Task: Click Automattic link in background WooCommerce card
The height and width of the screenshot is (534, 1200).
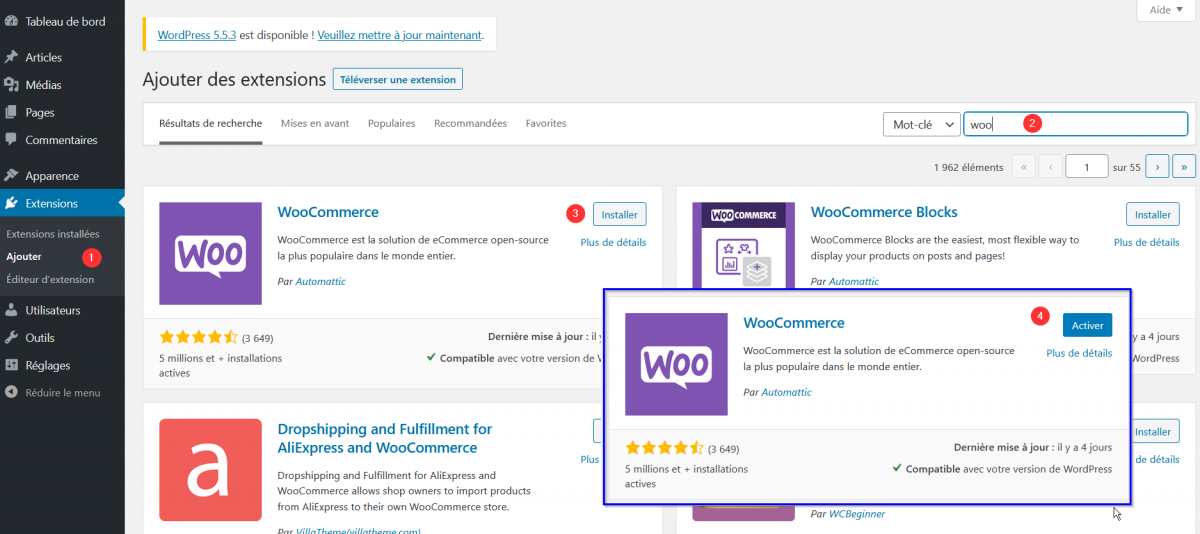Action: pyautogui.click(x=320, y=281)
